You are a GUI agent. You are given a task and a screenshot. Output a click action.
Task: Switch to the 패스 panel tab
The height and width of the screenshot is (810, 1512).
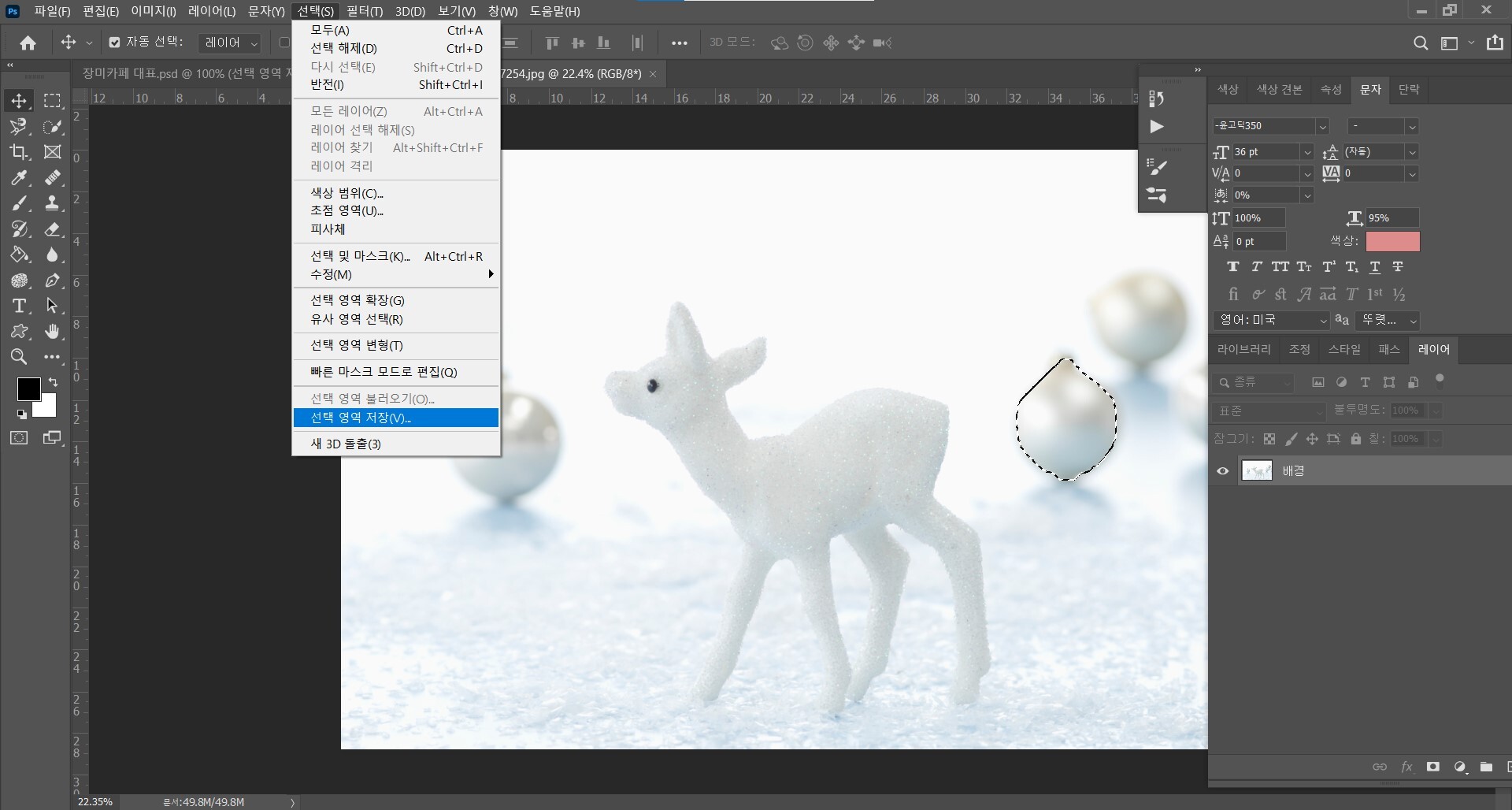(x=1389, y=349)
